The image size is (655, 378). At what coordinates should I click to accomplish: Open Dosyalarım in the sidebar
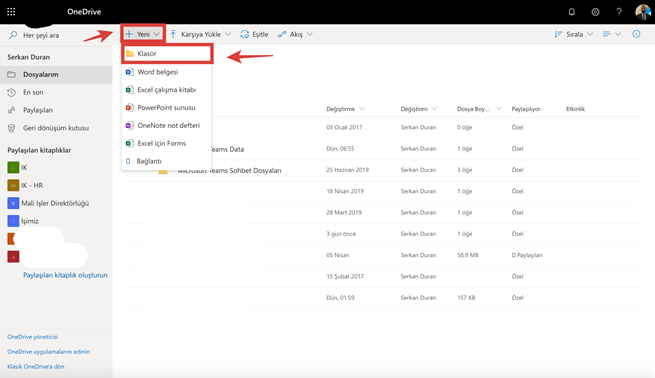pos(56,74)
